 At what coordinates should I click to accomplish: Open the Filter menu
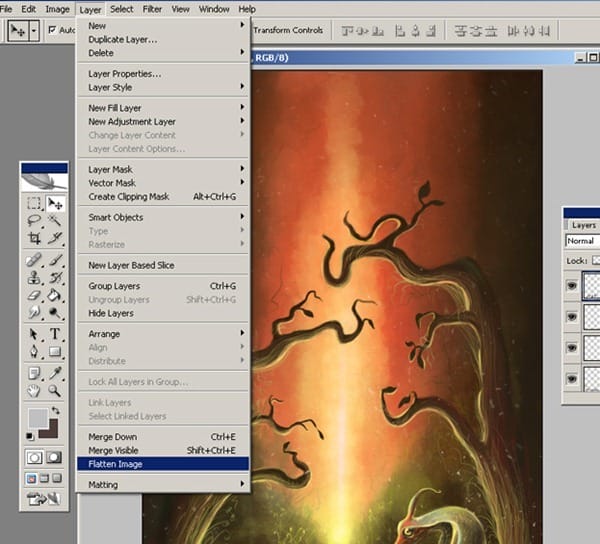(x=152, y=9)
